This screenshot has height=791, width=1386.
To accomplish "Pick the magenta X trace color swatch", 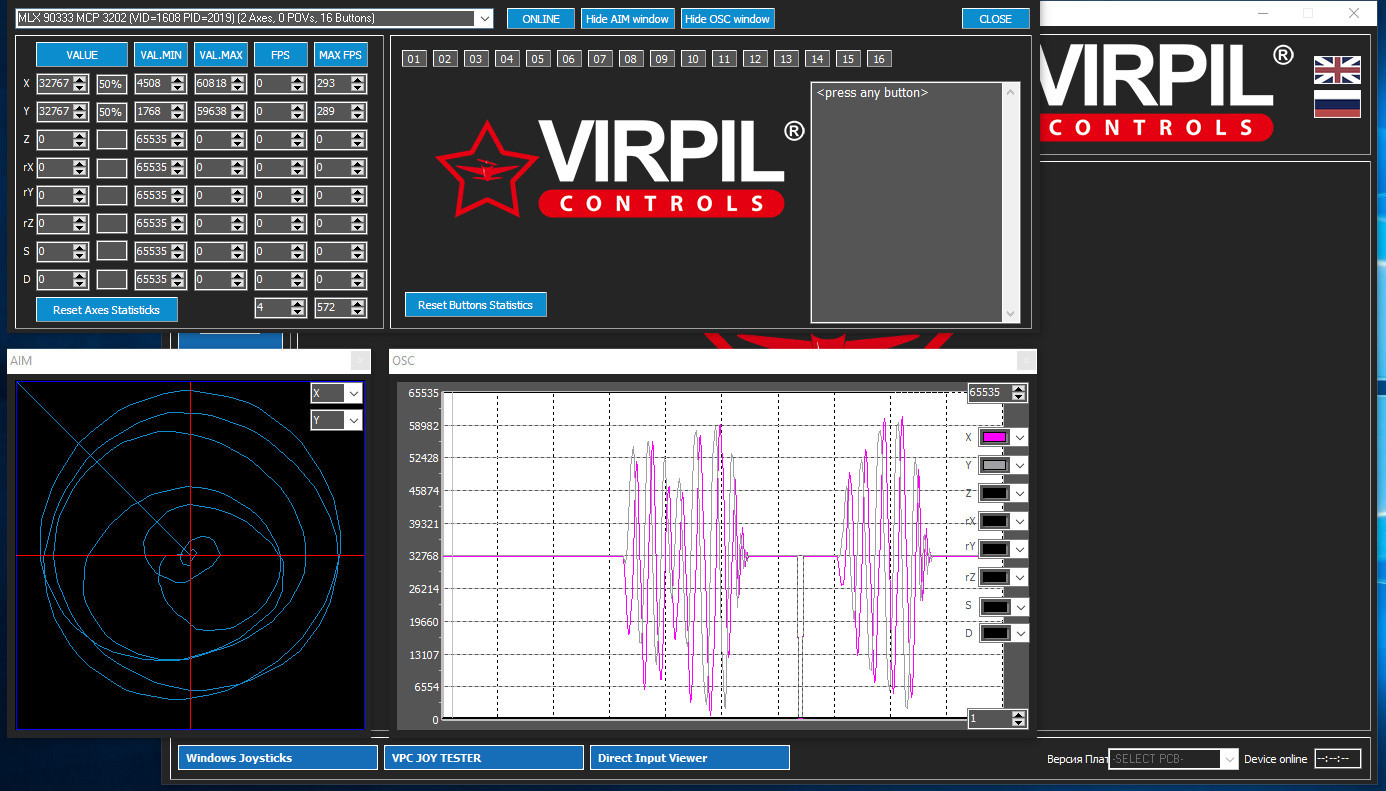I will pos(994,437).
